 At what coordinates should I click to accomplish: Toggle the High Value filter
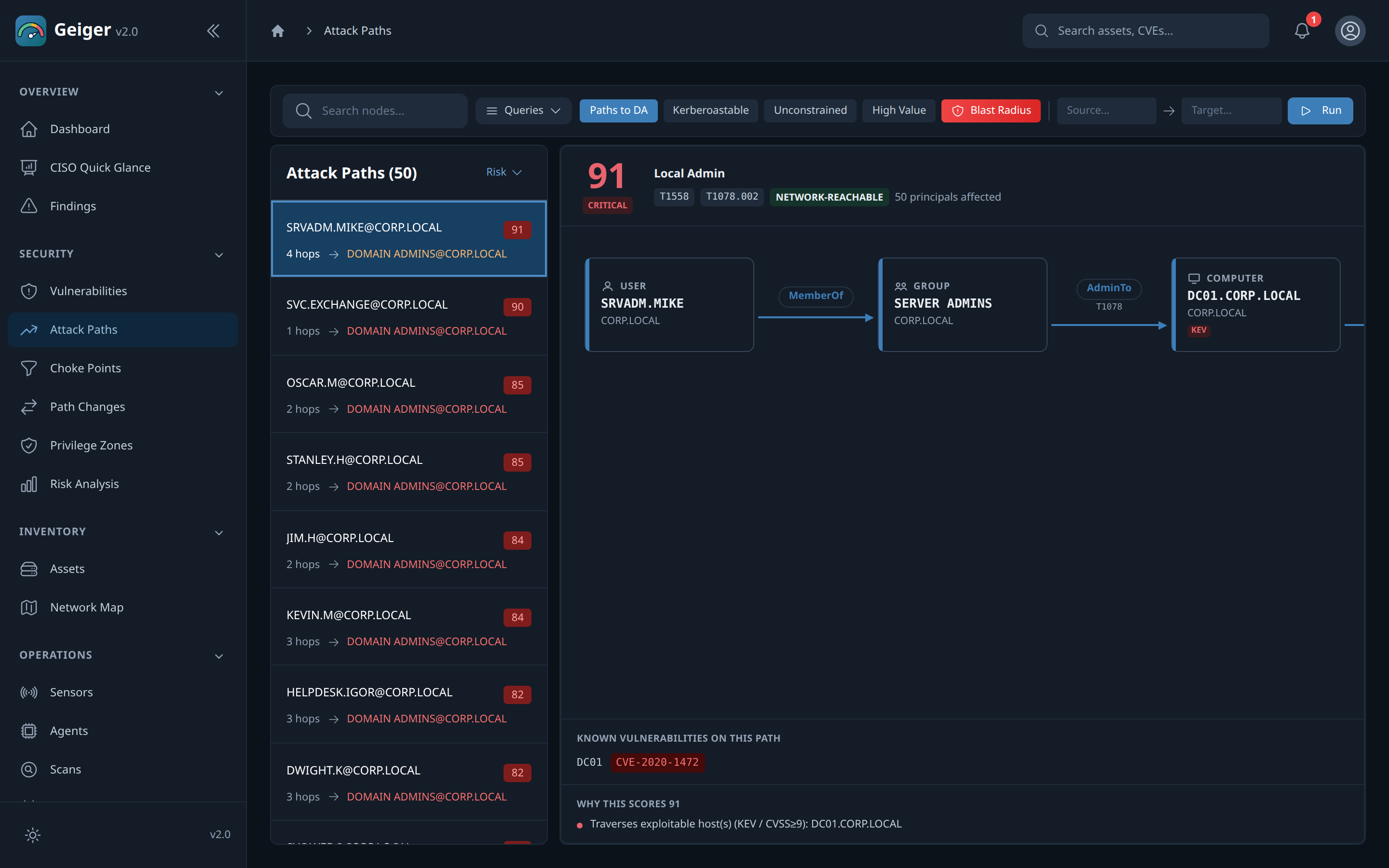point(899,110)
